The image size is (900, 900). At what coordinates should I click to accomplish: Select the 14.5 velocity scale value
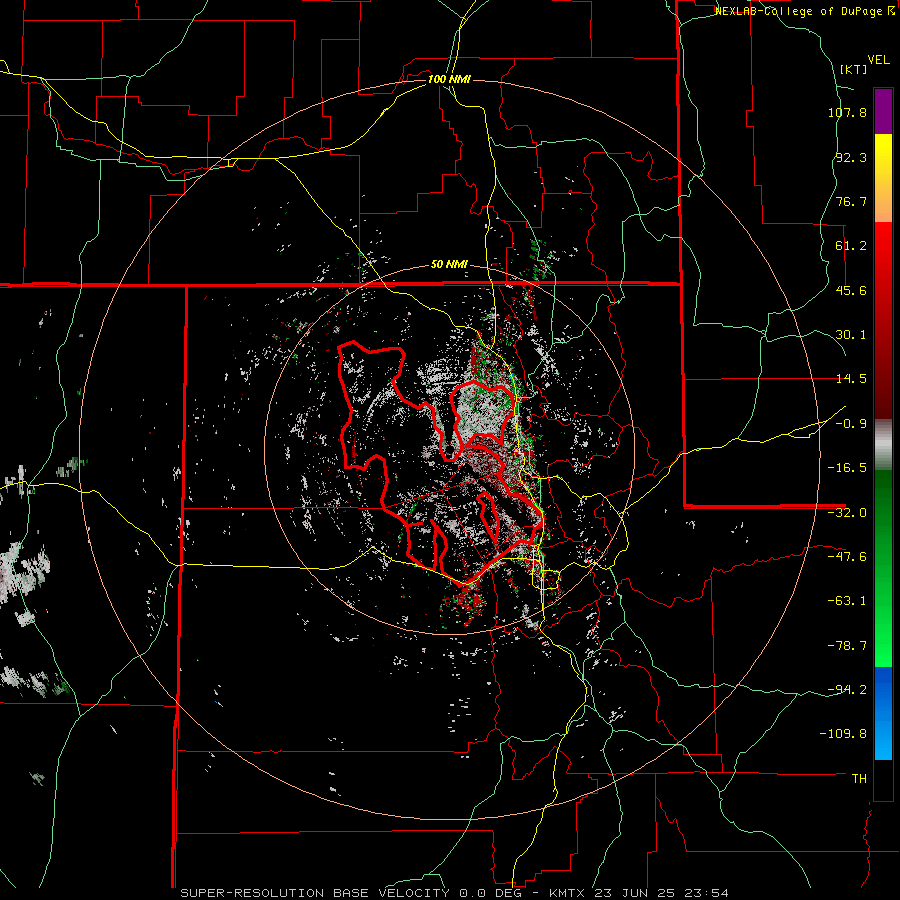pyautogui.click(x=851, y=379)
